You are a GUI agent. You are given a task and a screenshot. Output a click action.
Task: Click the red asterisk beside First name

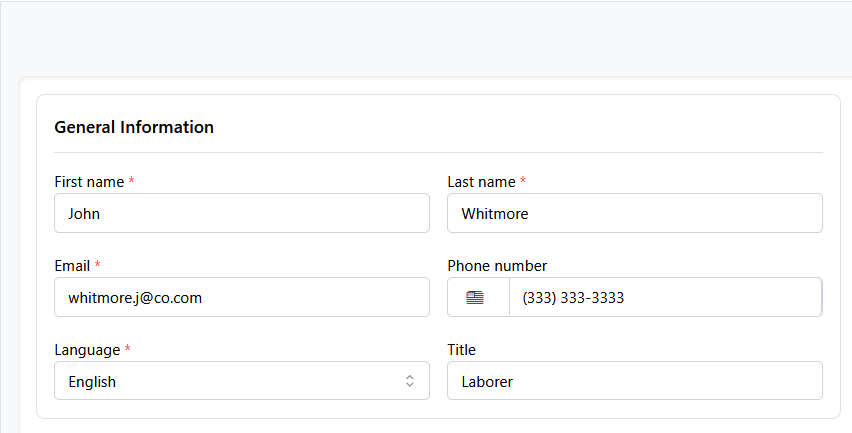[x=131, y=182]
